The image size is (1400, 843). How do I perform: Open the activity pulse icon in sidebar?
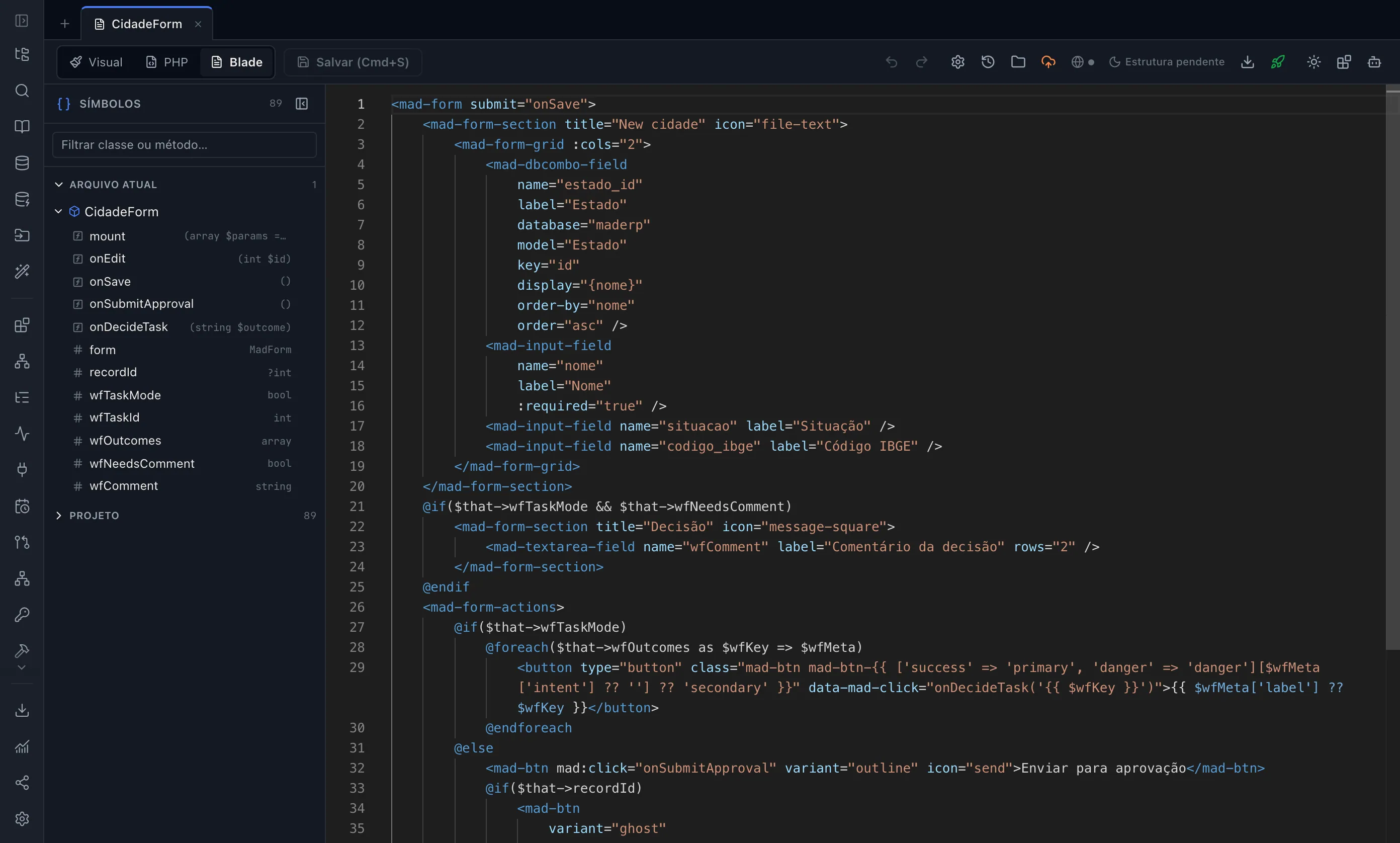coord(22,434)
